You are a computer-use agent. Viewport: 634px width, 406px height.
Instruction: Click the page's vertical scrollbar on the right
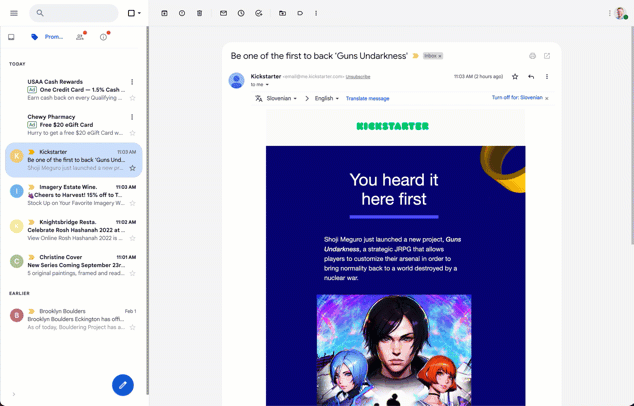pos(632,135)
